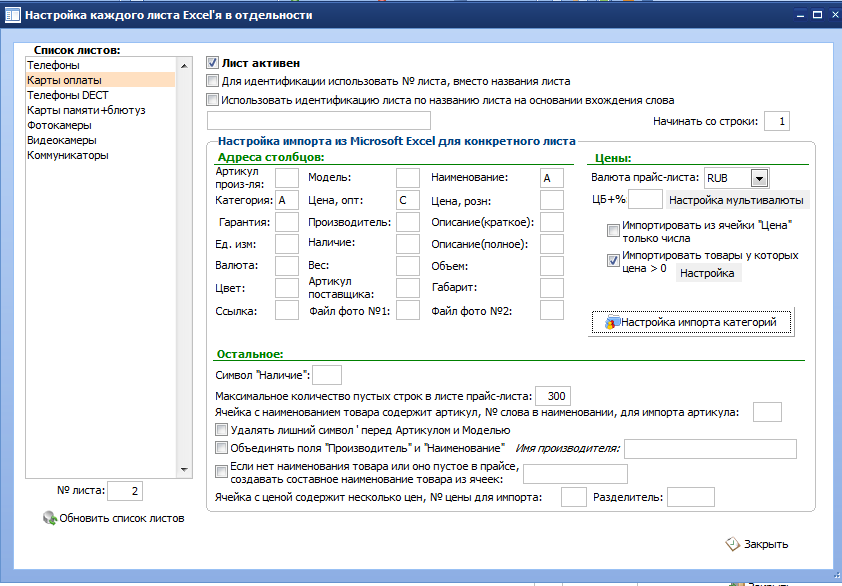842x586 pixels.
Task: Click the Модель column field
Action: (x=408, y=178)
